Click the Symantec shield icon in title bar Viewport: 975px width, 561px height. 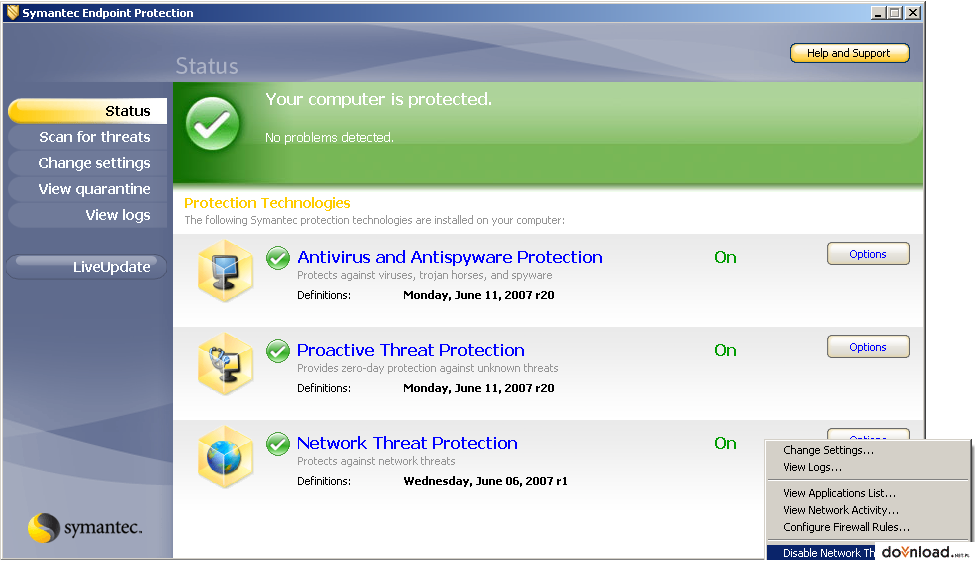pos(12,12)
